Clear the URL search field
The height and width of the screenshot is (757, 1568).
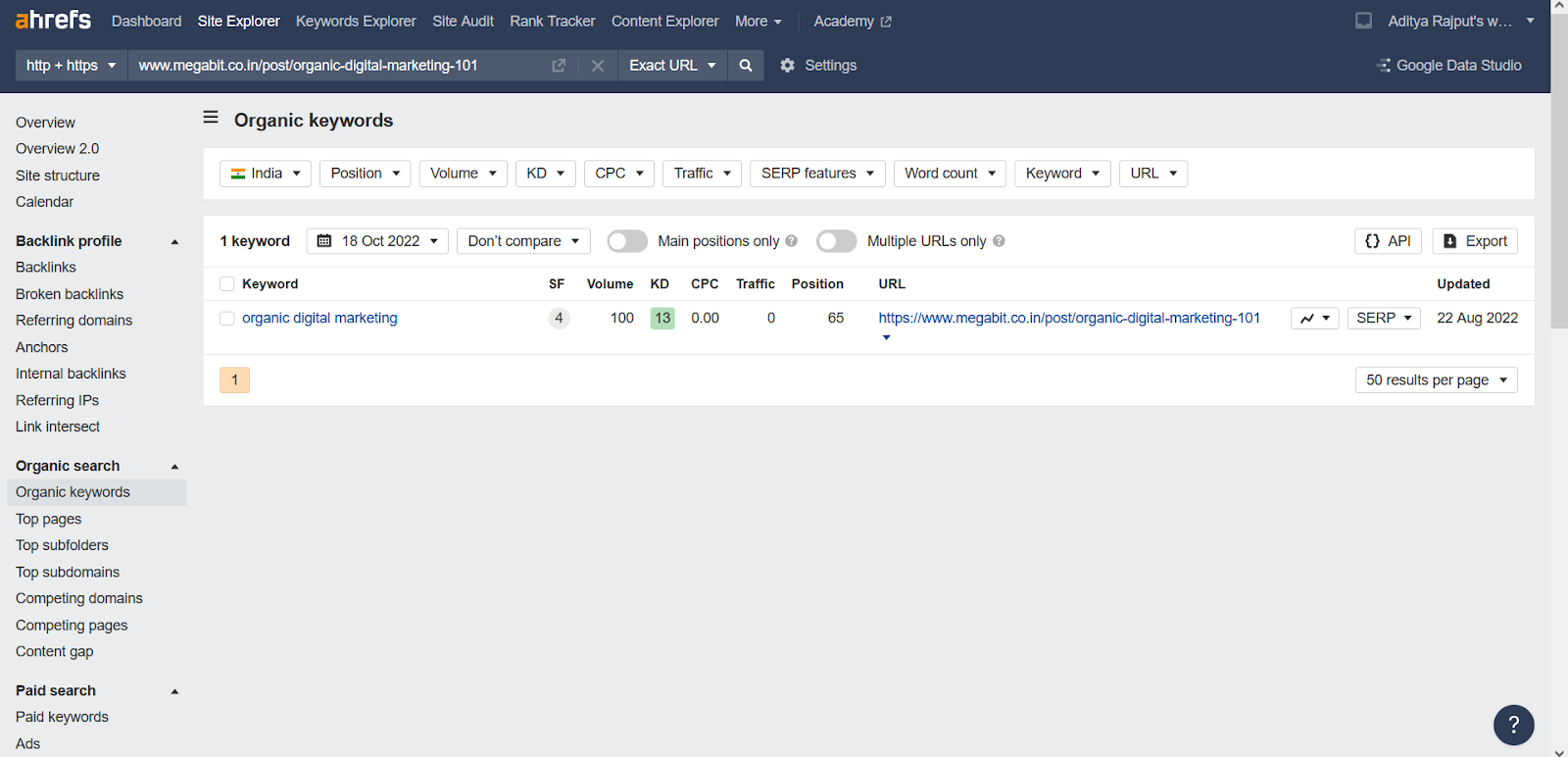[598, 66]
